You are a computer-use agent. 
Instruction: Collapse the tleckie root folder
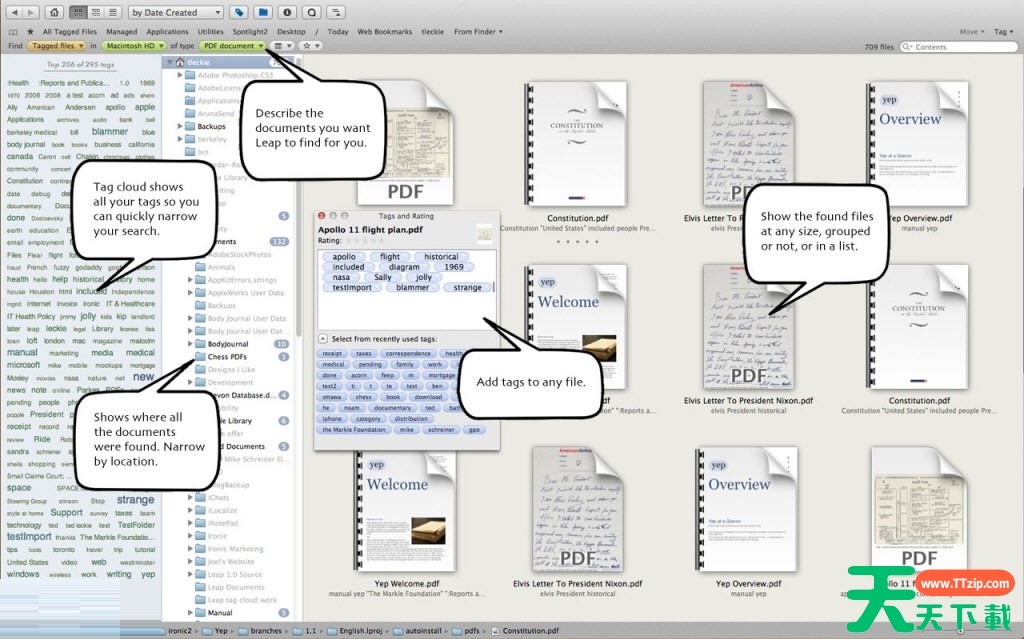170,62
